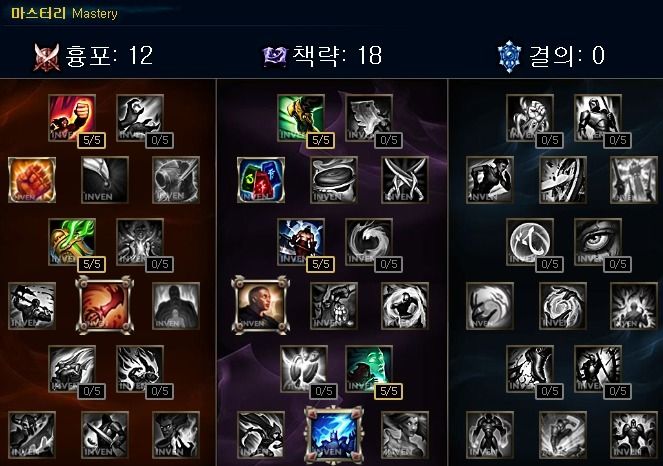Click the 마스터리 Mastery title text
The image size is (663, 466).
[x=64, y=14]
